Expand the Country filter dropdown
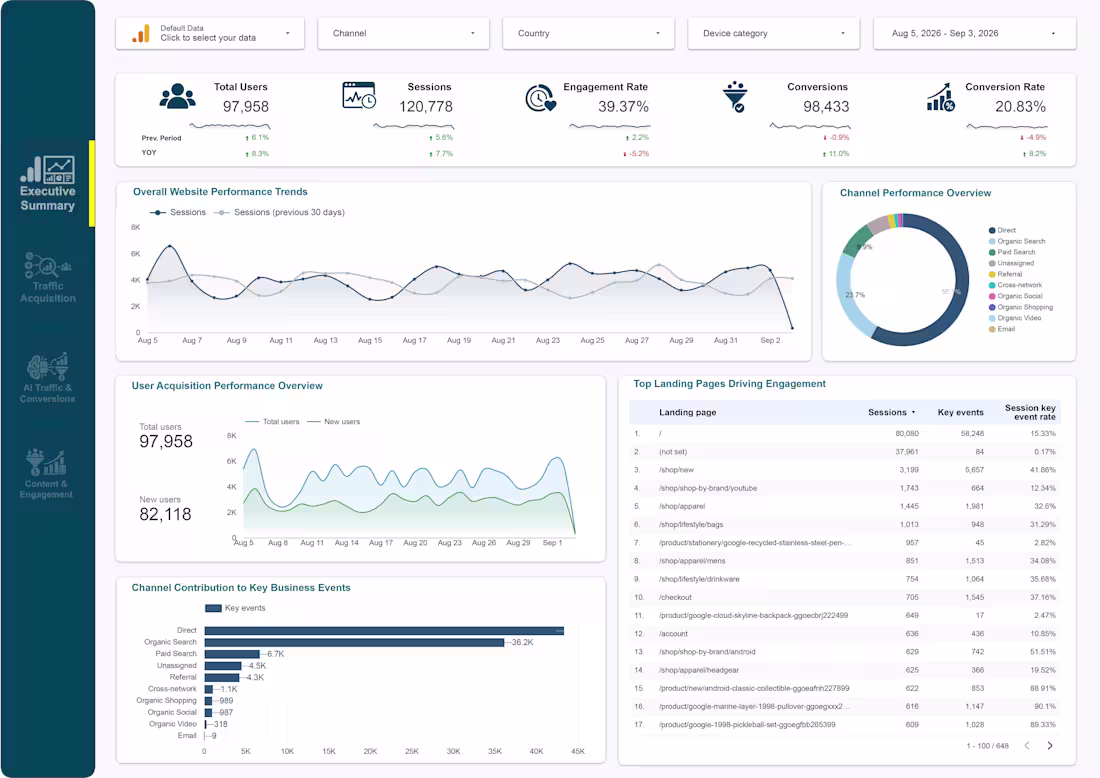 [589, 34]
